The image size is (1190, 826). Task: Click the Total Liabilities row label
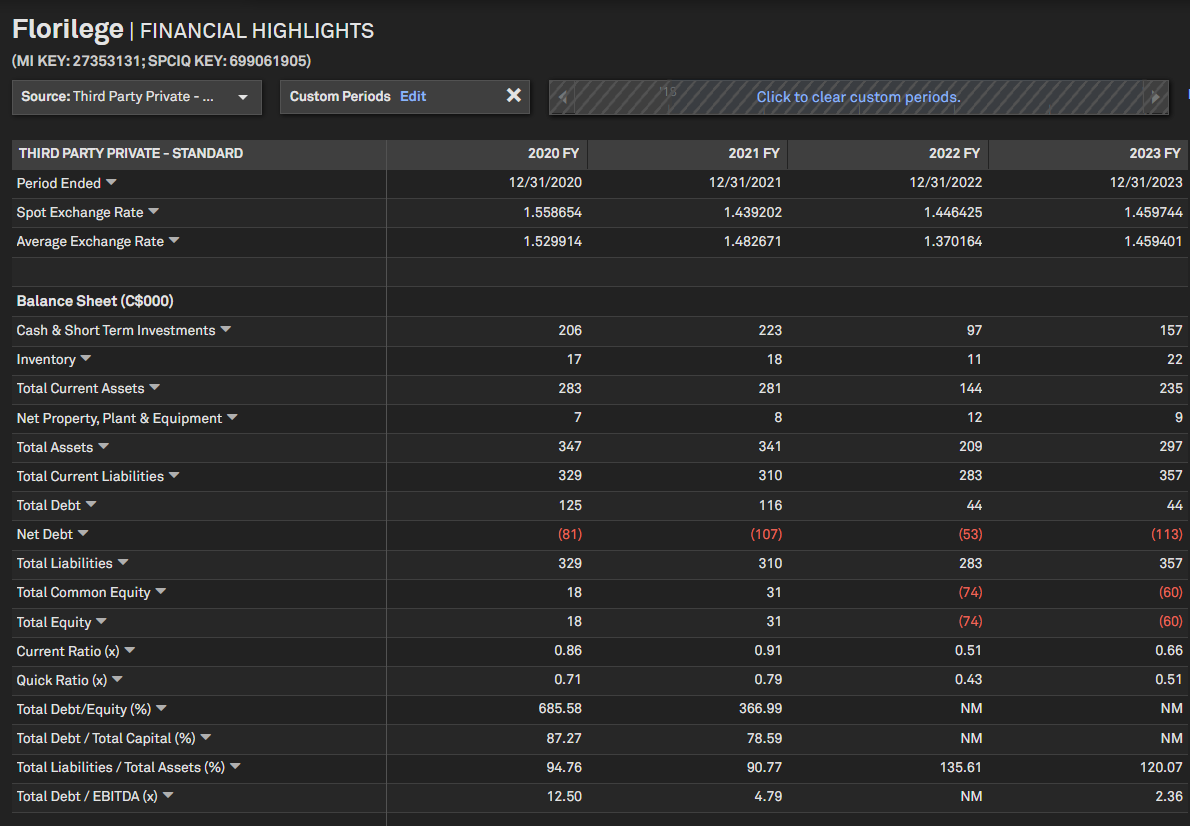tap(65, 563)
